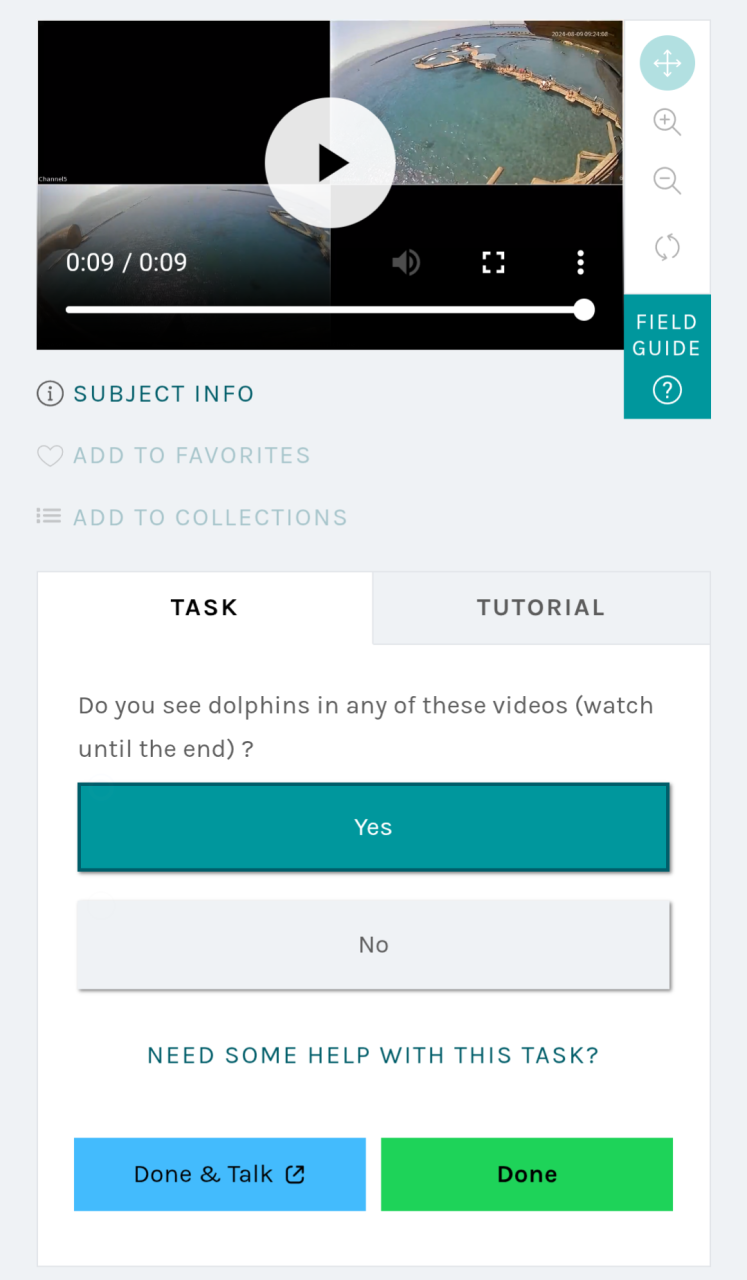
Task: Choose the Yes answer option
Action: (x=373, y=827)
